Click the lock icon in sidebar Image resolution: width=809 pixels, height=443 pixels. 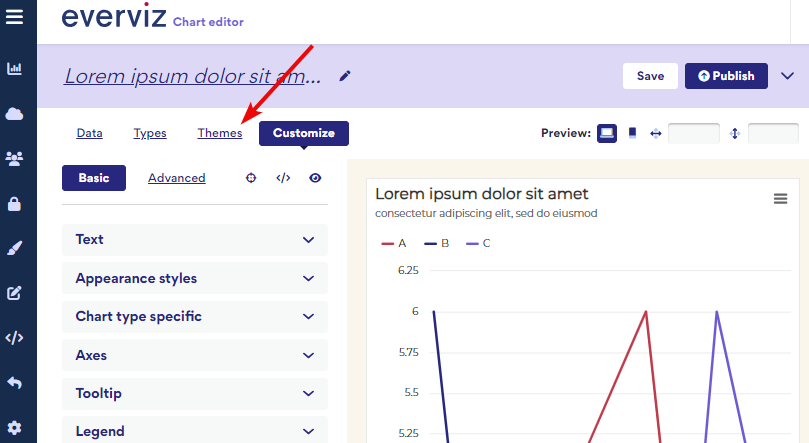[14, 204]
